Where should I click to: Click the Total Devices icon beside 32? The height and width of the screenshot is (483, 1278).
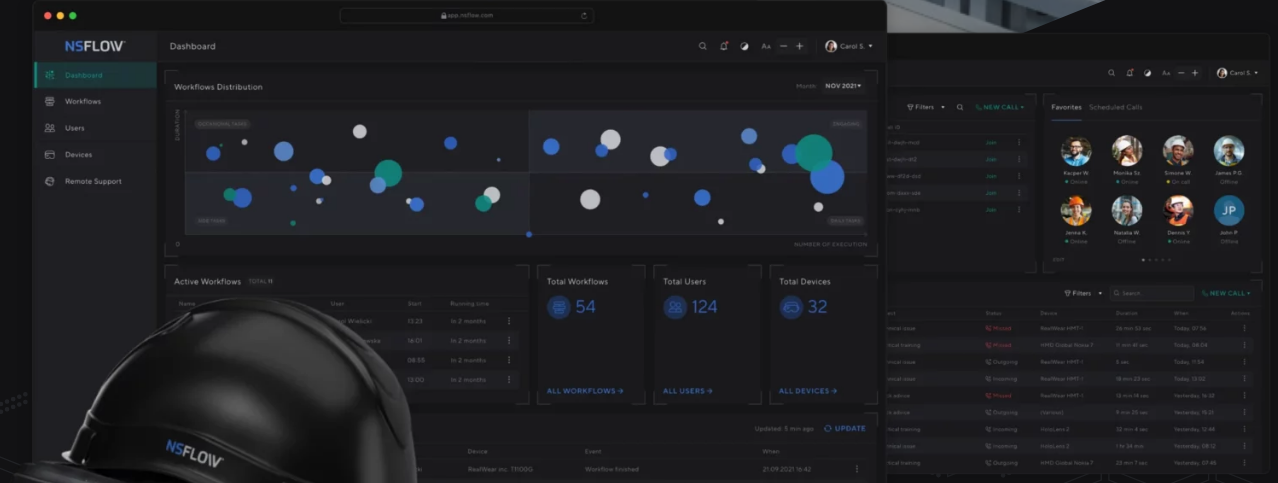791,307
